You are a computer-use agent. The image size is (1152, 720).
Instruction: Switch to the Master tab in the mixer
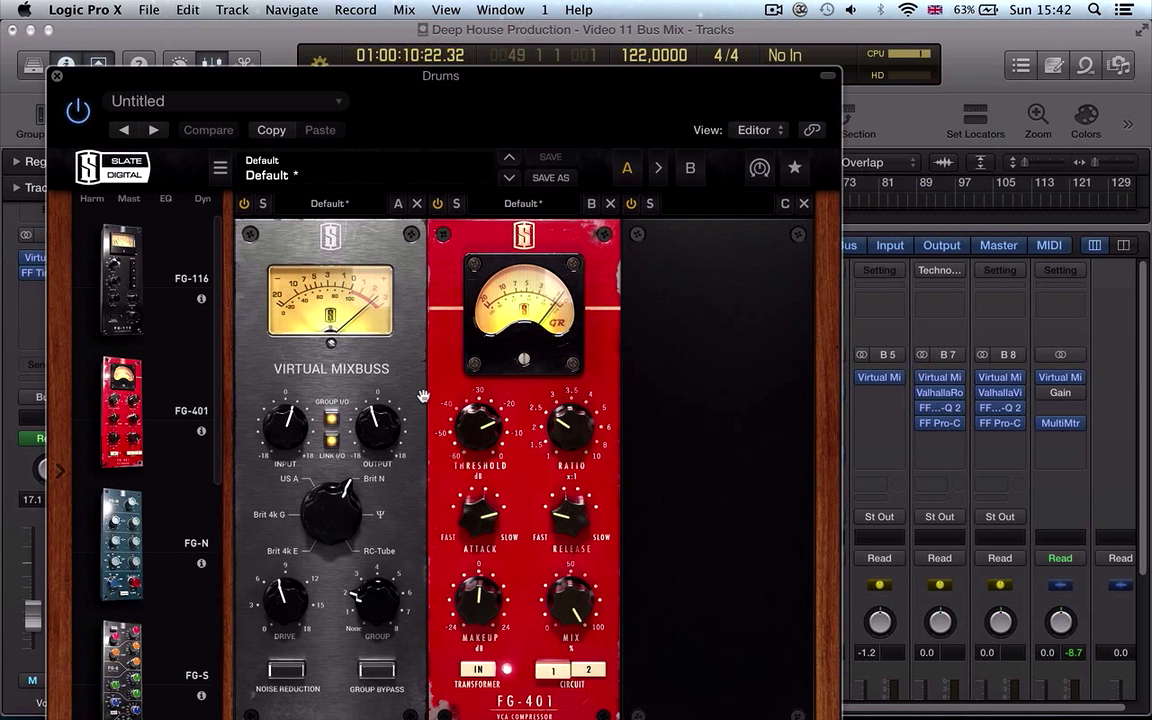[998, 245]
